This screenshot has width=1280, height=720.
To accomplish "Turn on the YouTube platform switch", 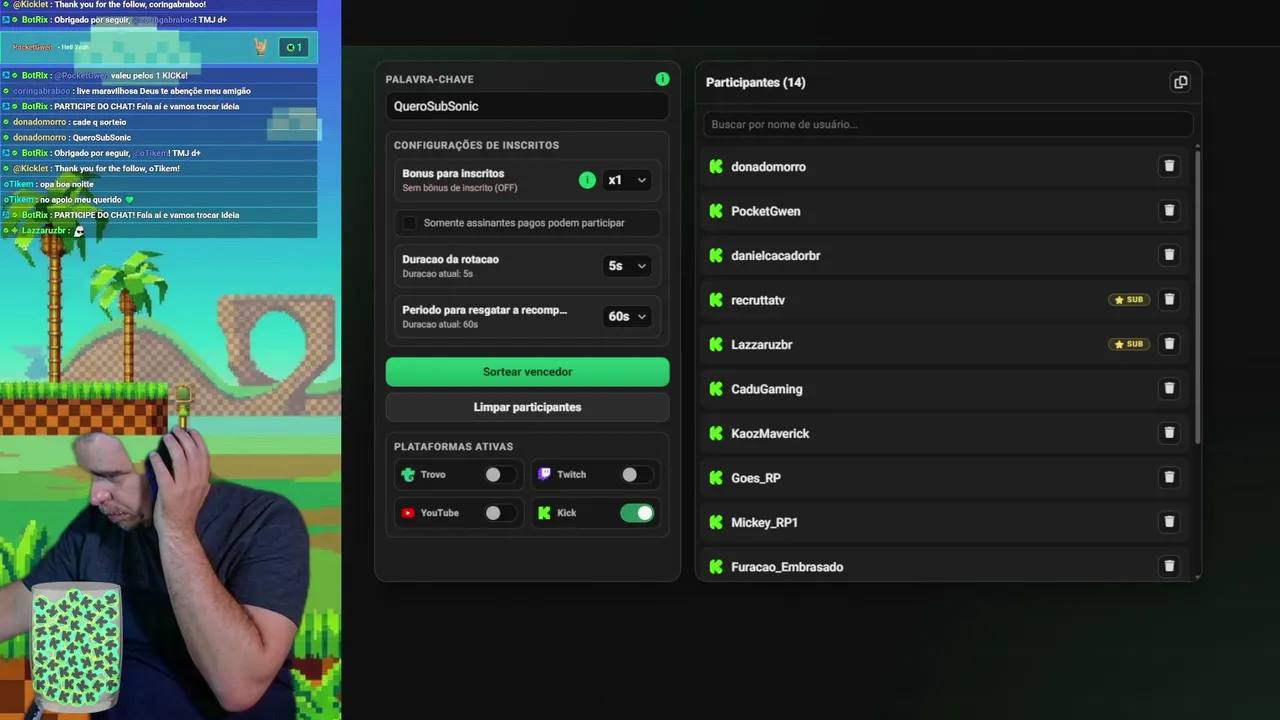I will point(500,513).
